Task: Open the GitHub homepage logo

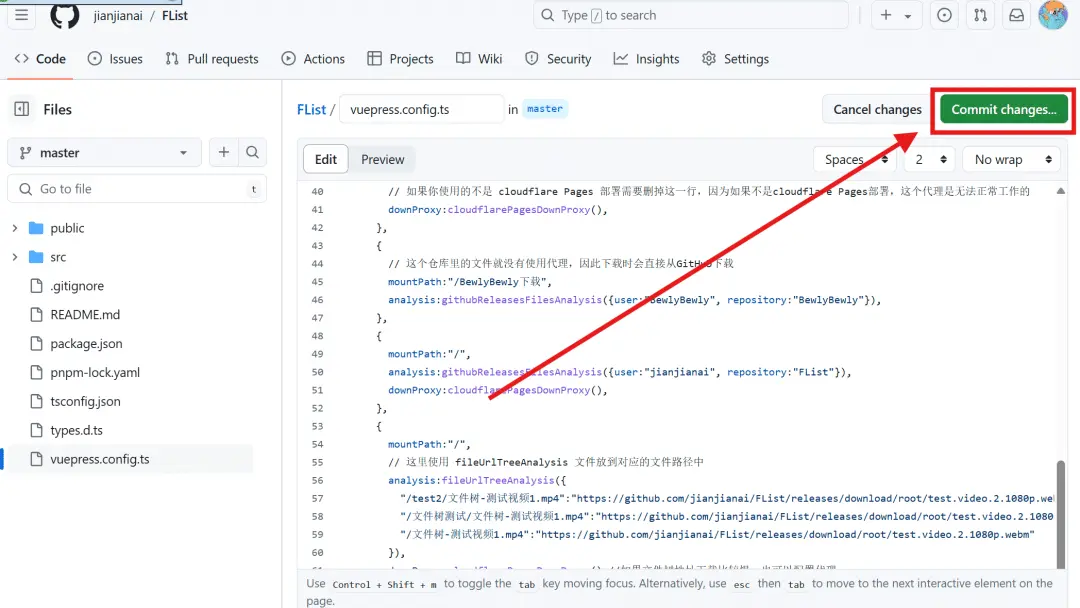Action: [64, 15]
